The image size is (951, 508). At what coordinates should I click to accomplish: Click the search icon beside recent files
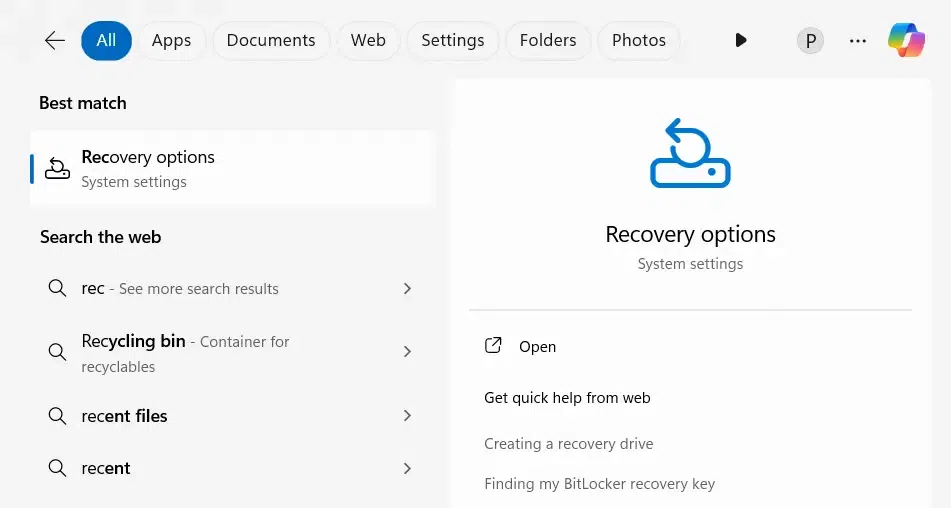(58, 416)
